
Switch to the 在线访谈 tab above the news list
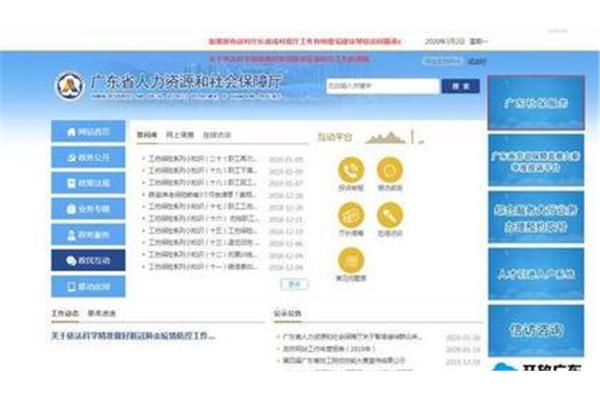(x=217, y=135)
